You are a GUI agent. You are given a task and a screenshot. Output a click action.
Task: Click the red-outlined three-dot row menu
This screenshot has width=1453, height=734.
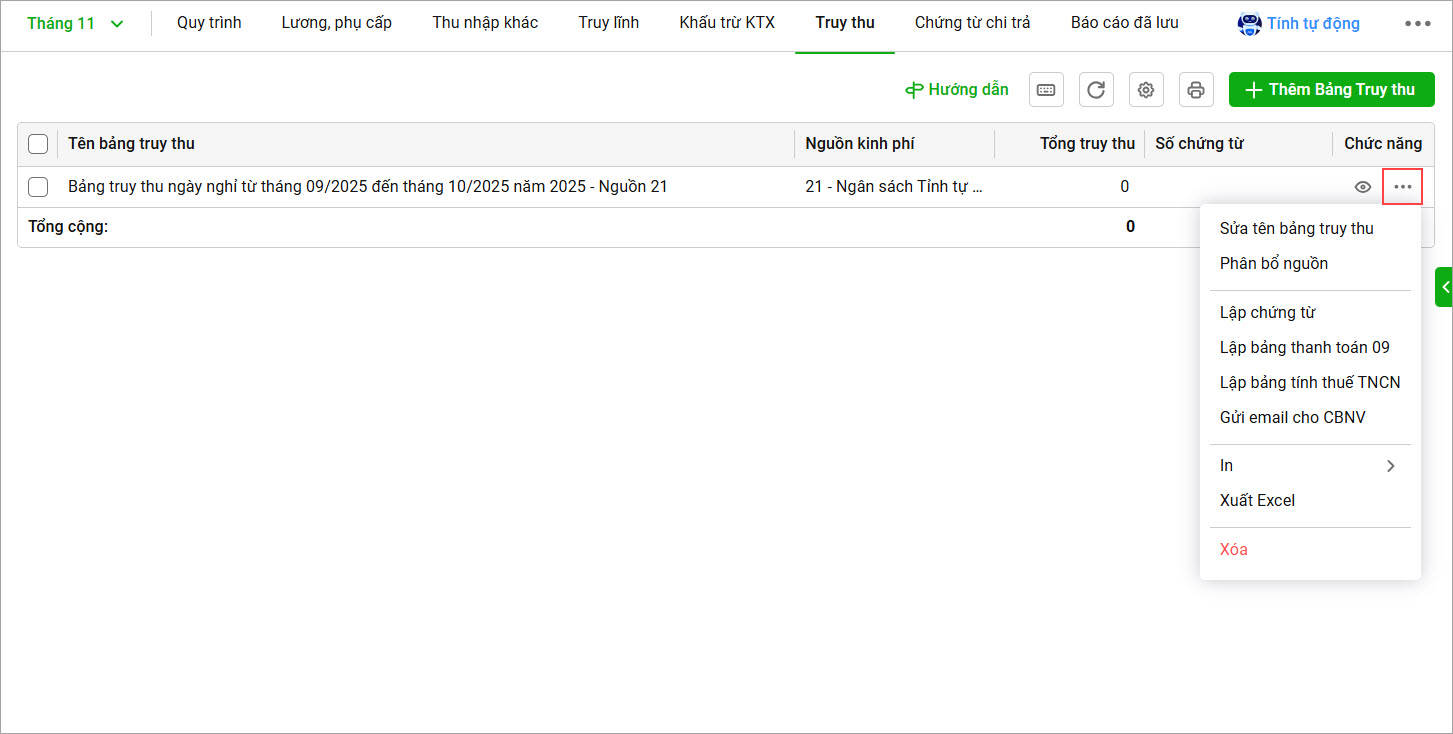1402,187
